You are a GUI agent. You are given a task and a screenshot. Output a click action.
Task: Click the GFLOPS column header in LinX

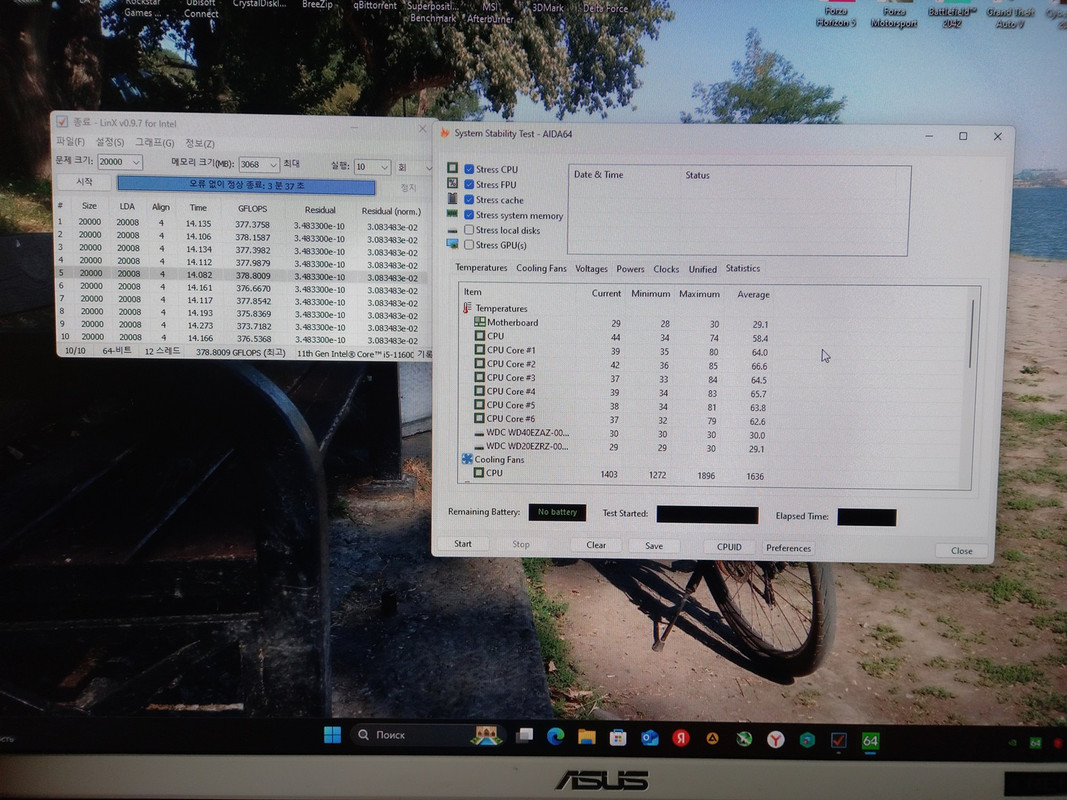252,208
